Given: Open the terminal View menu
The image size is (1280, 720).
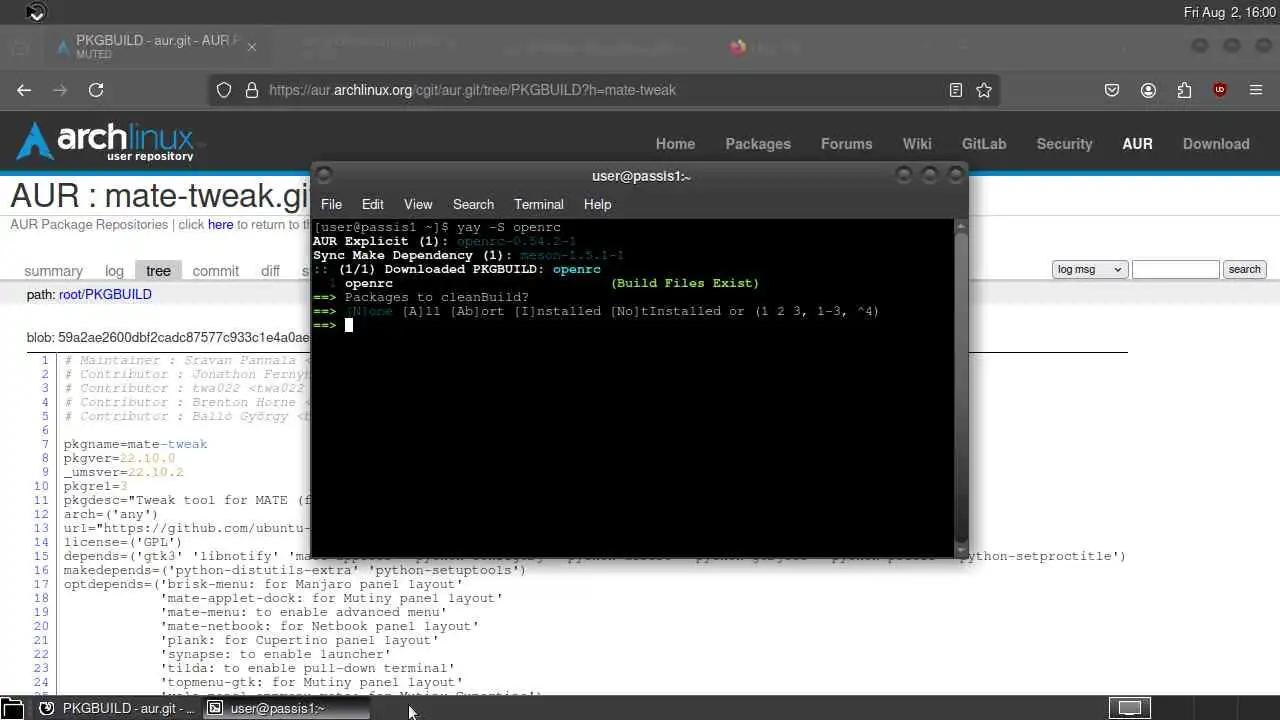Looking at the screenshot, I should 418,204.
